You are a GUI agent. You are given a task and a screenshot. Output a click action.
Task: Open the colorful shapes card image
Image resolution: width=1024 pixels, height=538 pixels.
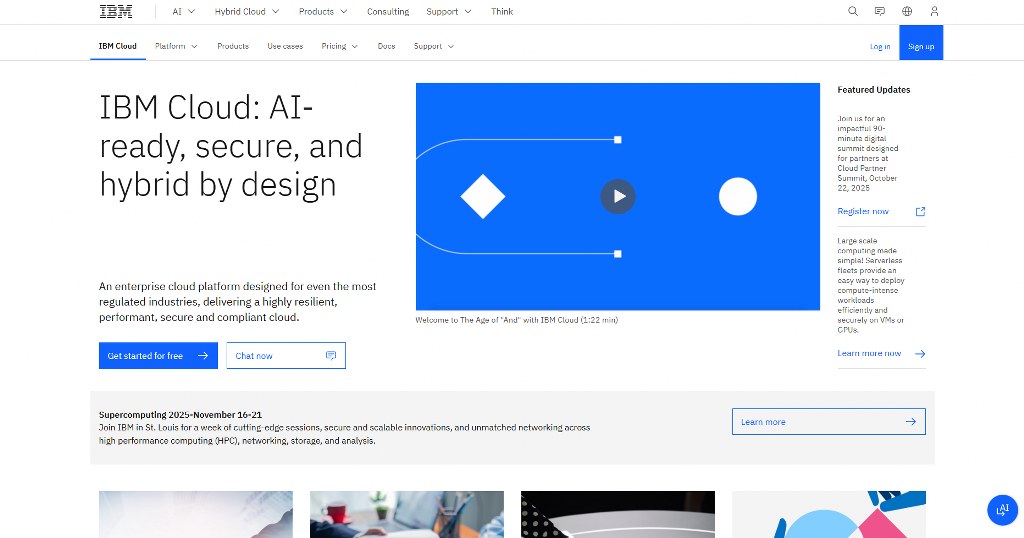pos(829,514)
